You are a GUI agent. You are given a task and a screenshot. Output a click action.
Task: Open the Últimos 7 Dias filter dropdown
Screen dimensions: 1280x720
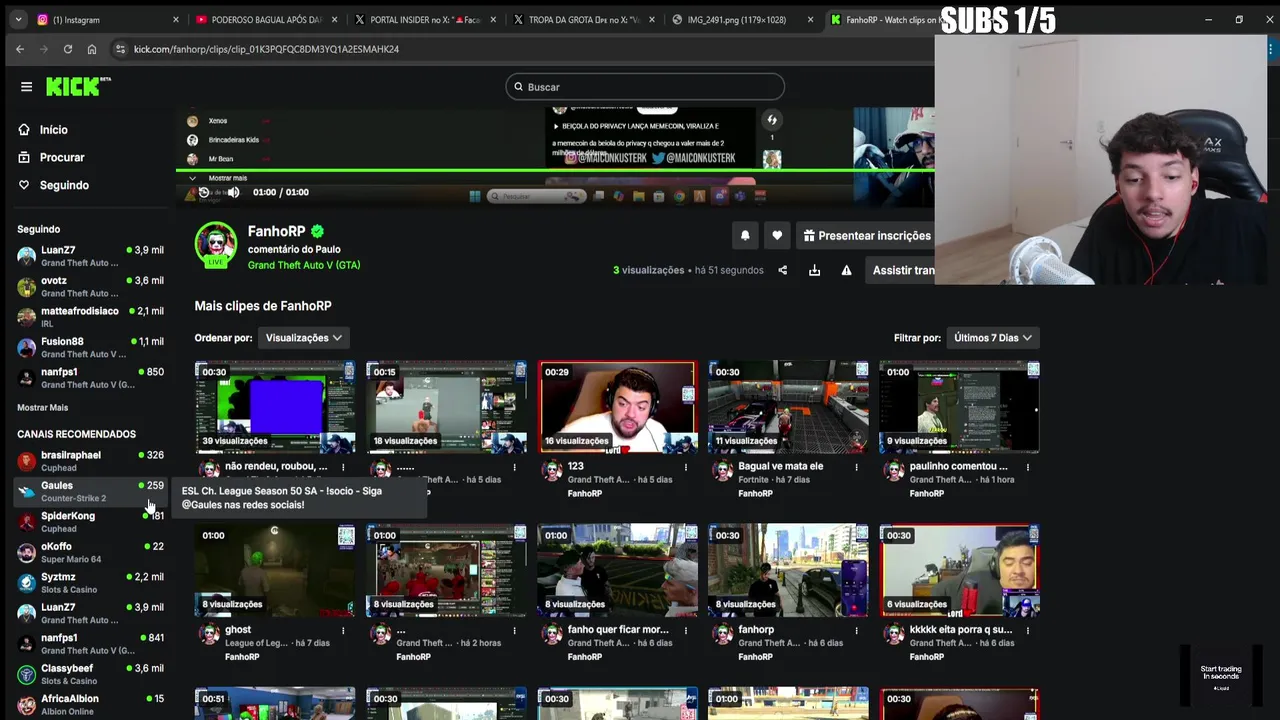tap(993, 338)
